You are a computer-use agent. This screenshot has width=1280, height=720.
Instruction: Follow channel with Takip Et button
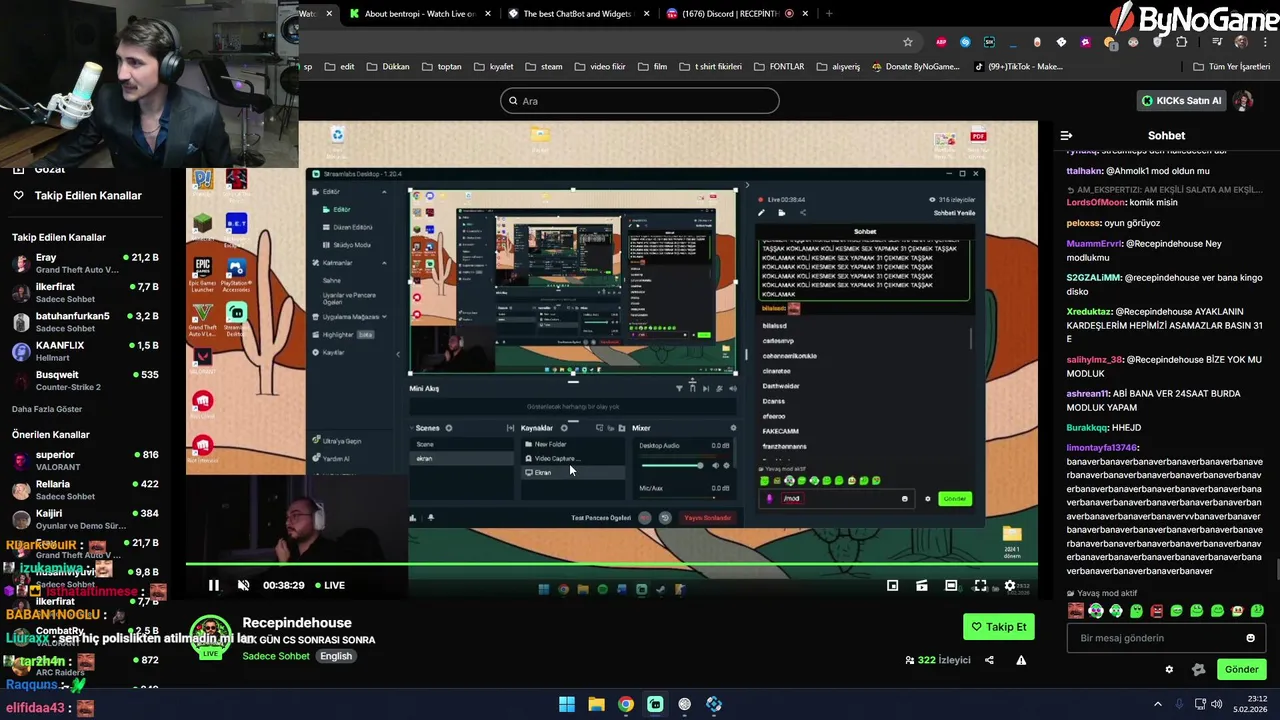click(998, 627)
